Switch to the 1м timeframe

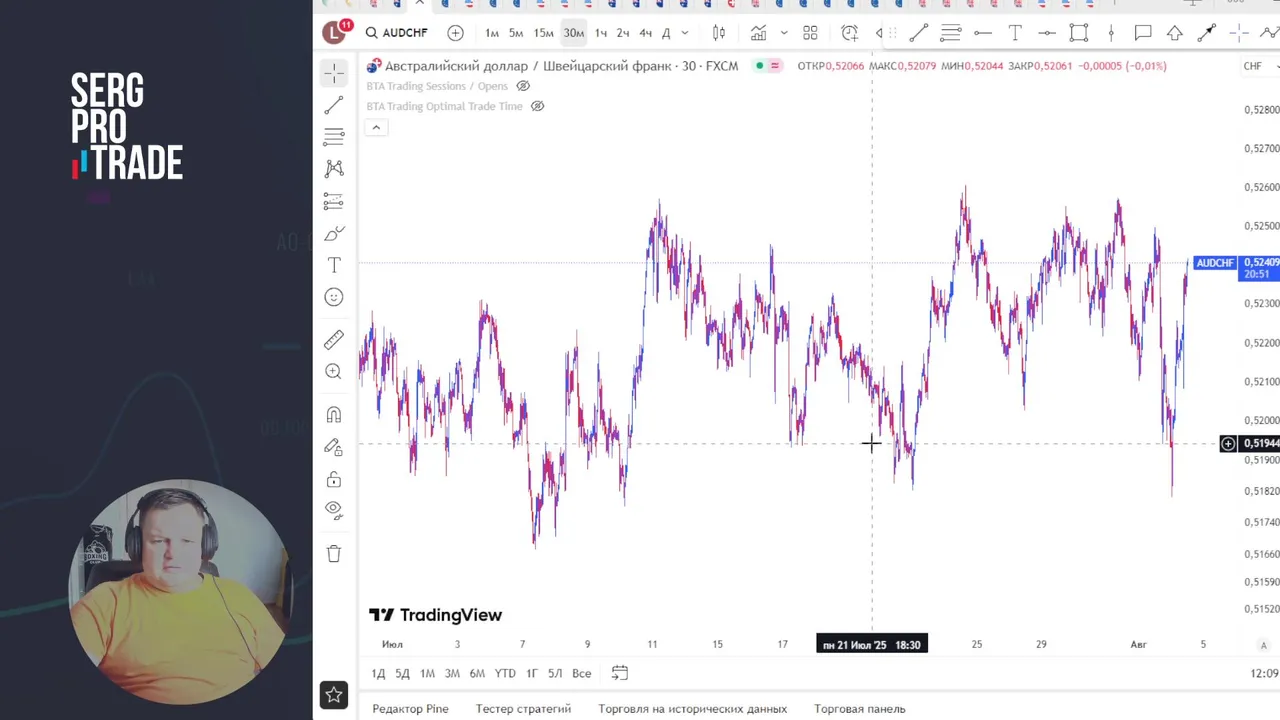tap(492, 33)
